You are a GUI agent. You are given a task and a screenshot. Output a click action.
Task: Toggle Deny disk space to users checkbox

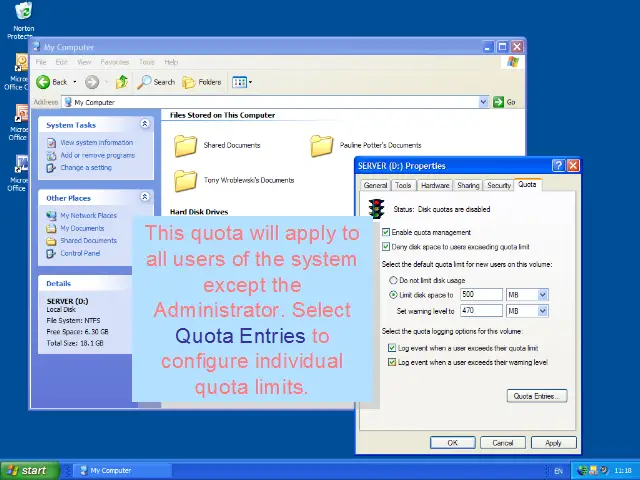pyautogui.click(x=387, y=246)
